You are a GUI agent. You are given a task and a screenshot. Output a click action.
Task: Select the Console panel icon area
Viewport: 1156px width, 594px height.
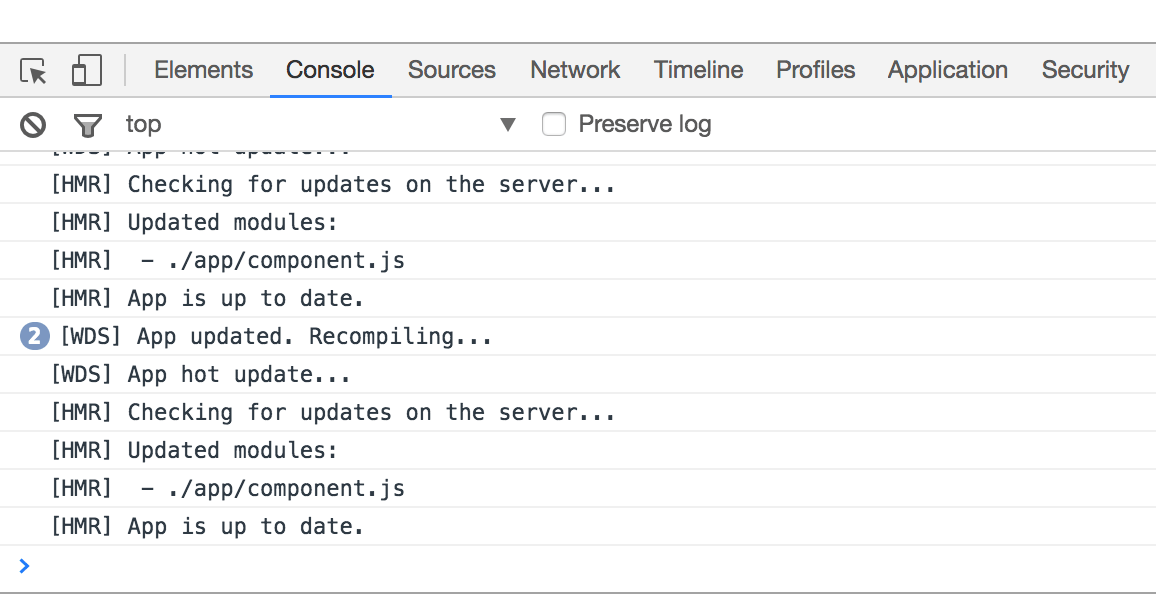pos(330,70)
